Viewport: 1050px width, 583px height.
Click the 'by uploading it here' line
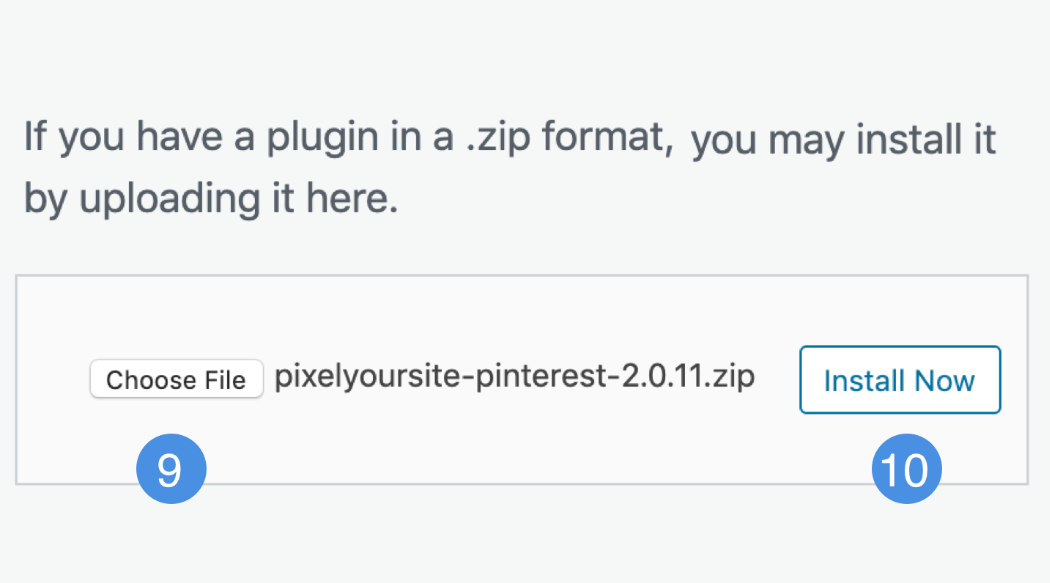[x=210, y=199]
